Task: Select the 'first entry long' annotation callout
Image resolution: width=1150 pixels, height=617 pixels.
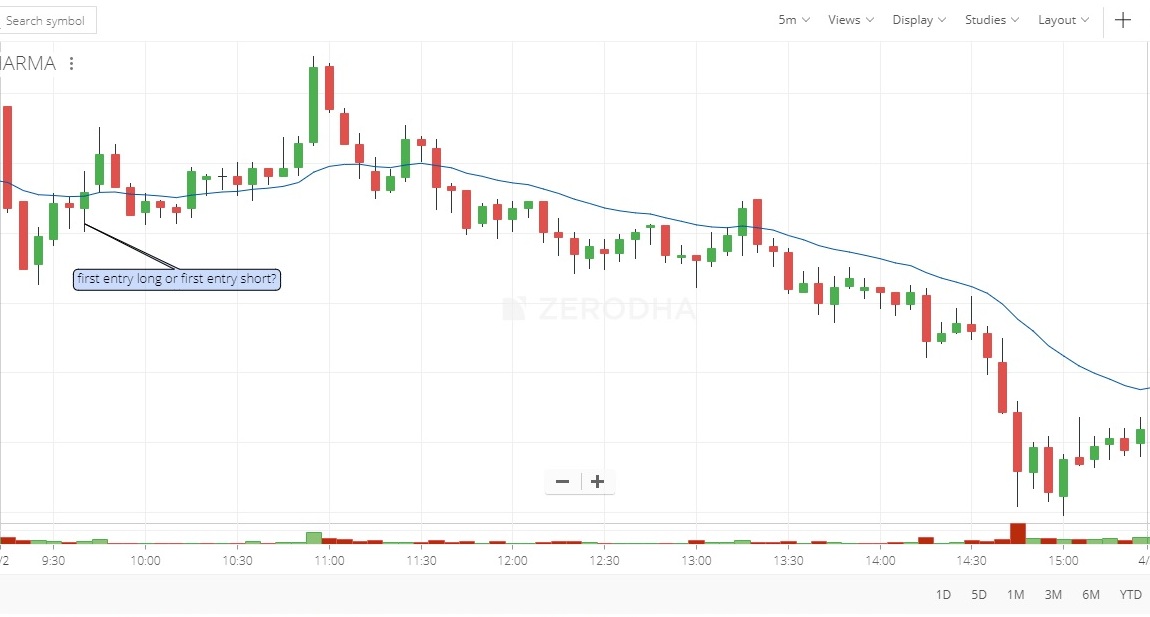Action: point(177,279)
